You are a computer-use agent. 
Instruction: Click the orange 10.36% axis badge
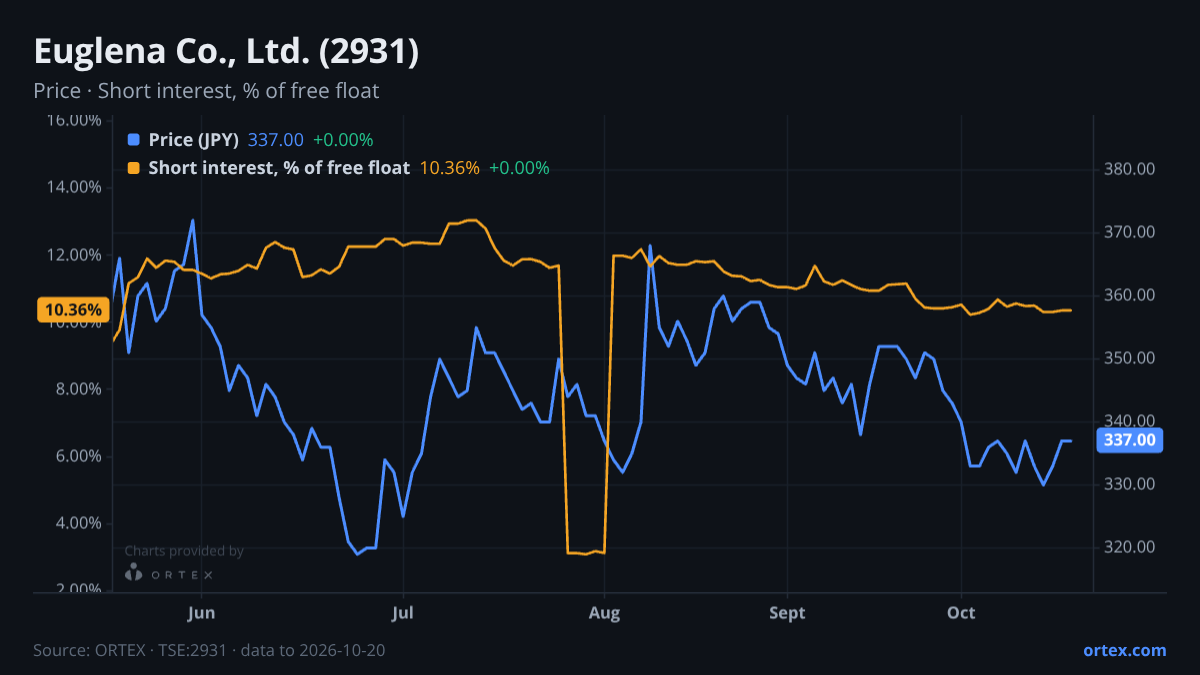(x=71, y=310)
